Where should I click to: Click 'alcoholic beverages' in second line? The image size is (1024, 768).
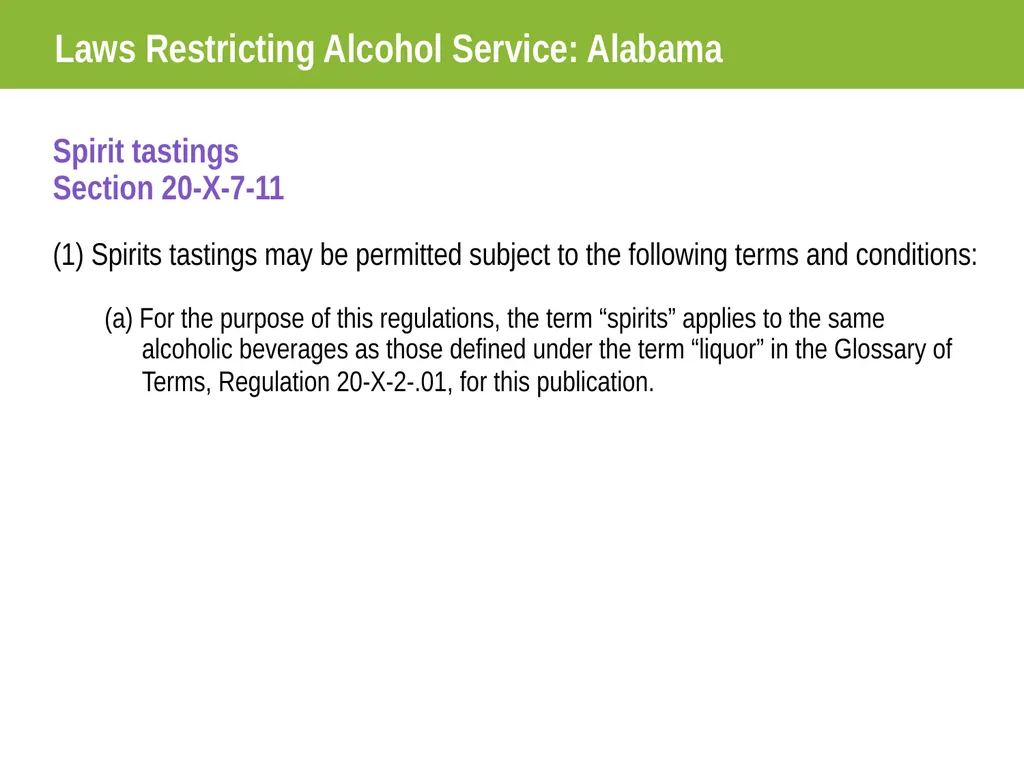click(x=245, y=349)
